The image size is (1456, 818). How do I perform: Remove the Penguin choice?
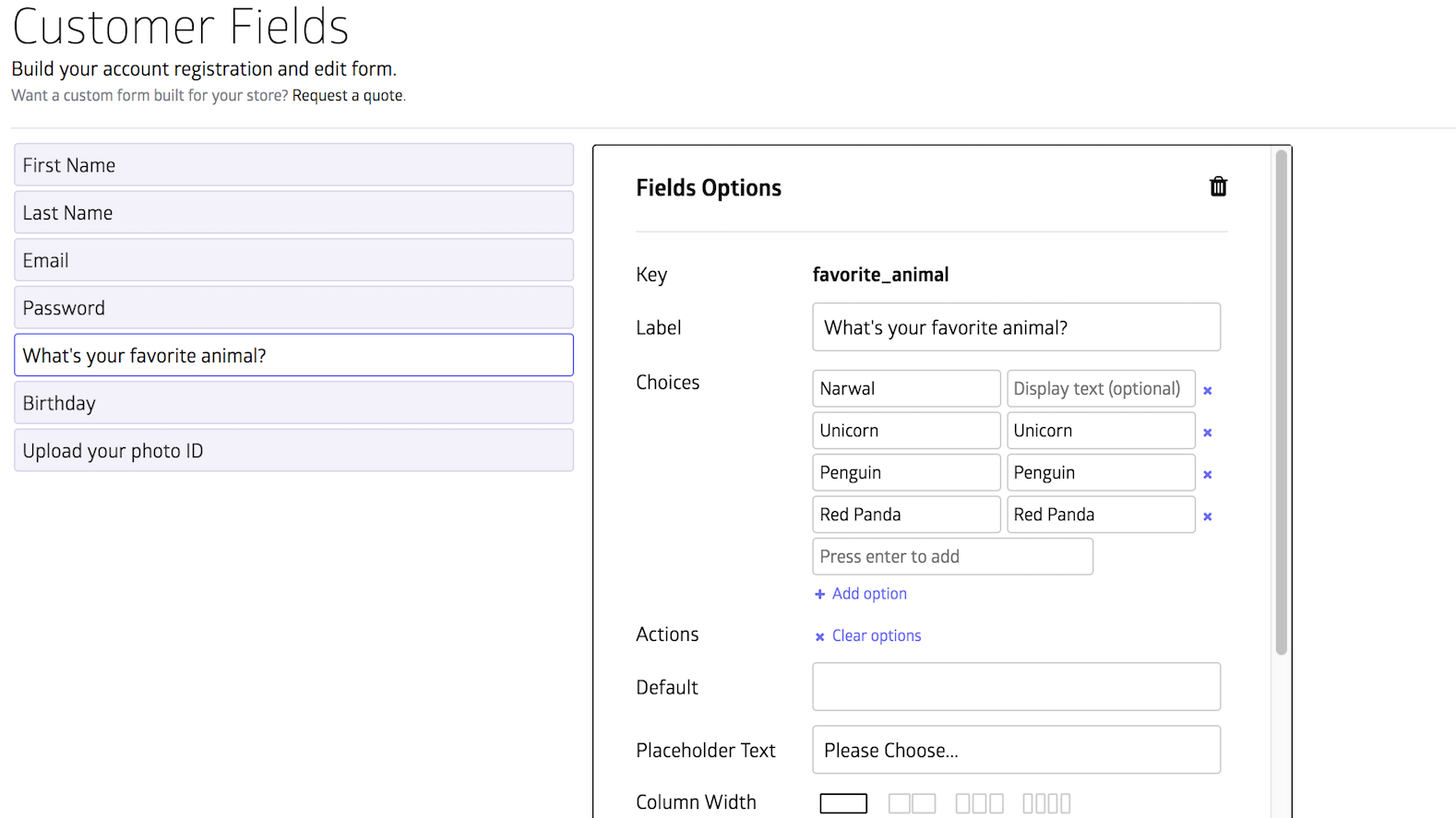point(1207,474)
